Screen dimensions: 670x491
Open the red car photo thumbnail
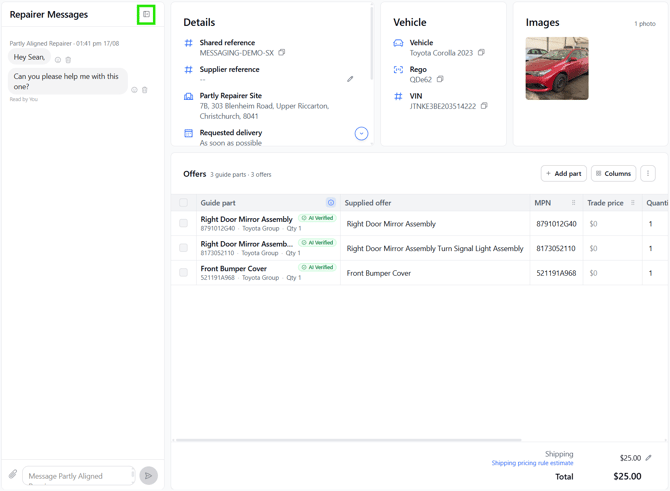pyautogui.click(x=557, y=68)
